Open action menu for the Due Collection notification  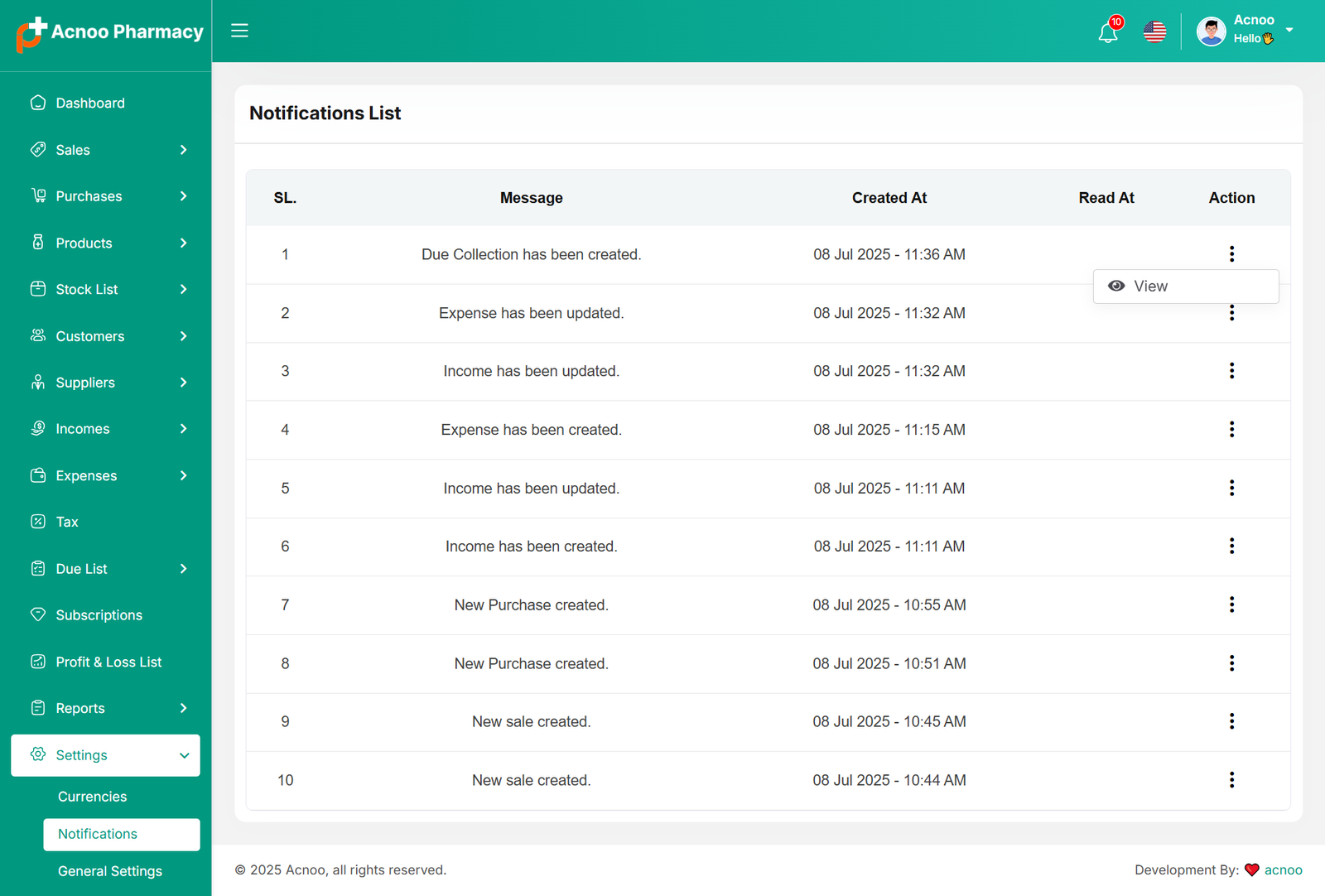coord(1231,254)
